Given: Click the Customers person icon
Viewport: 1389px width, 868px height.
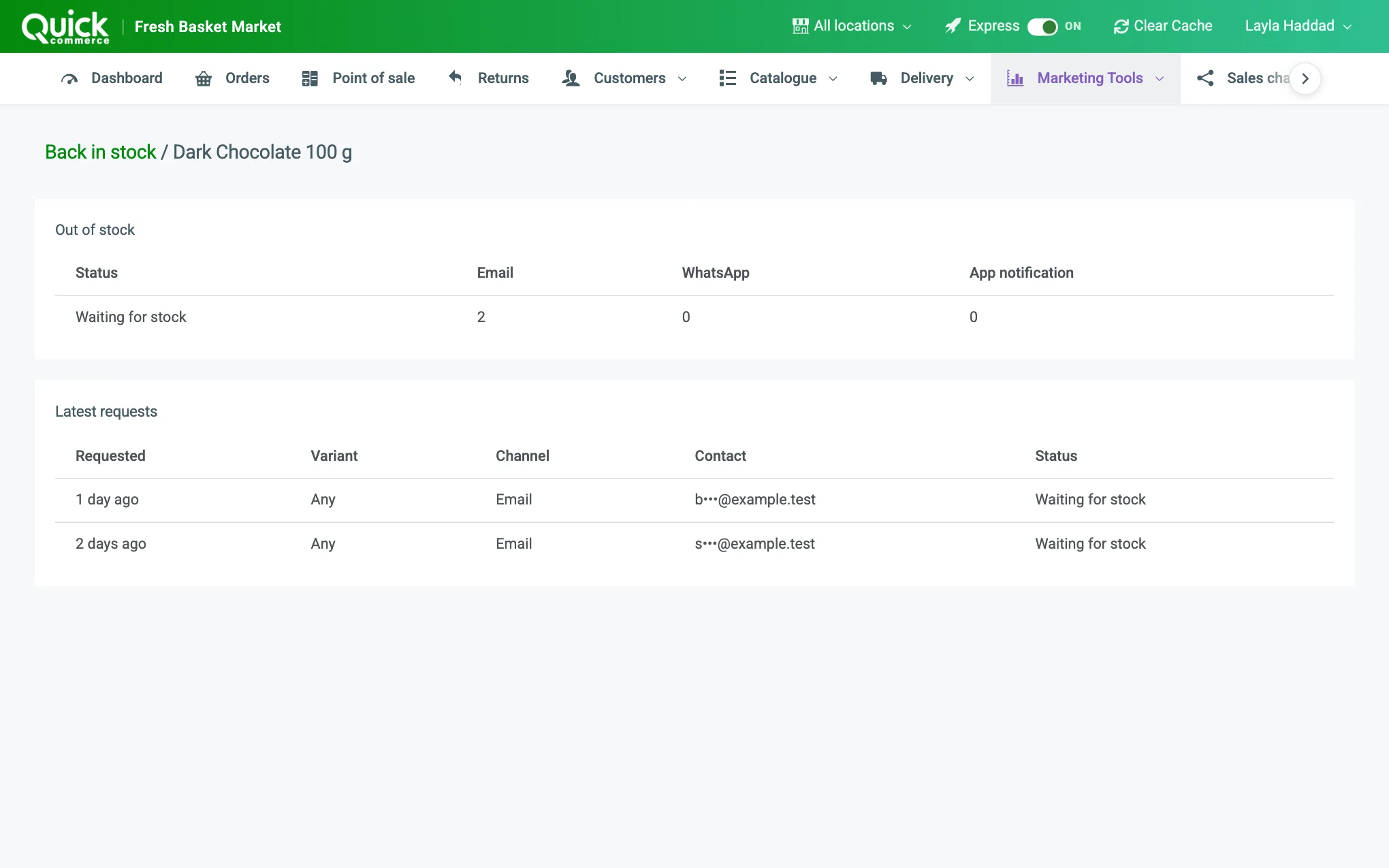Looking at the screenshot, I should (571, 79).
